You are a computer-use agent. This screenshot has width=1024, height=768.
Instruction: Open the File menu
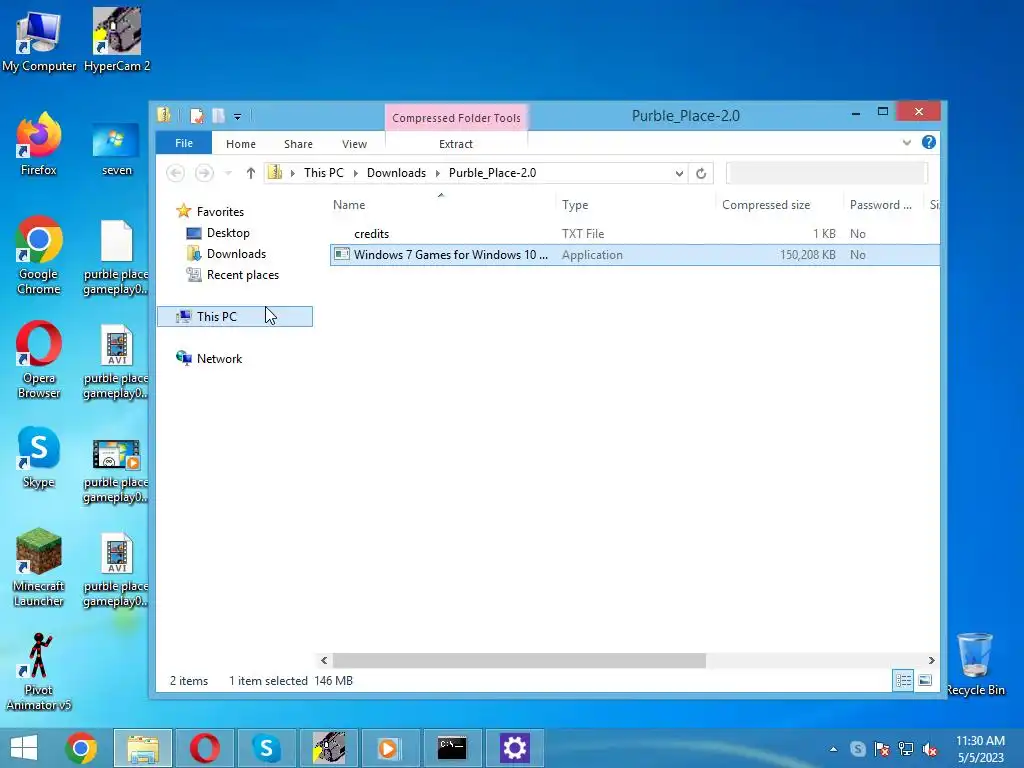tap(184, 143)
